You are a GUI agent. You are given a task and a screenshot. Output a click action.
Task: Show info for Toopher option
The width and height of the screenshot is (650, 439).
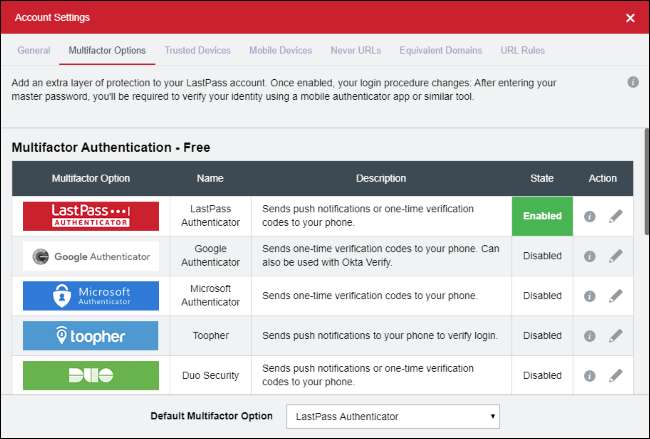590,336
